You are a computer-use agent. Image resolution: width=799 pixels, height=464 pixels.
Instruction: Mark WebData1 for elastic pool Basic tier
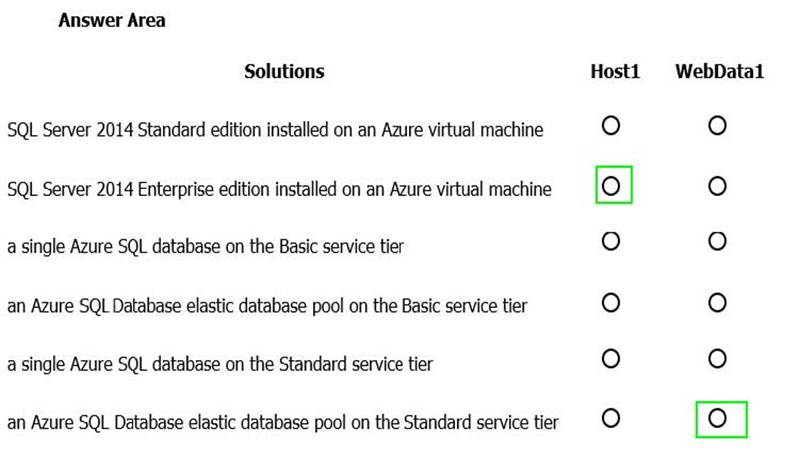click(716, 302)
